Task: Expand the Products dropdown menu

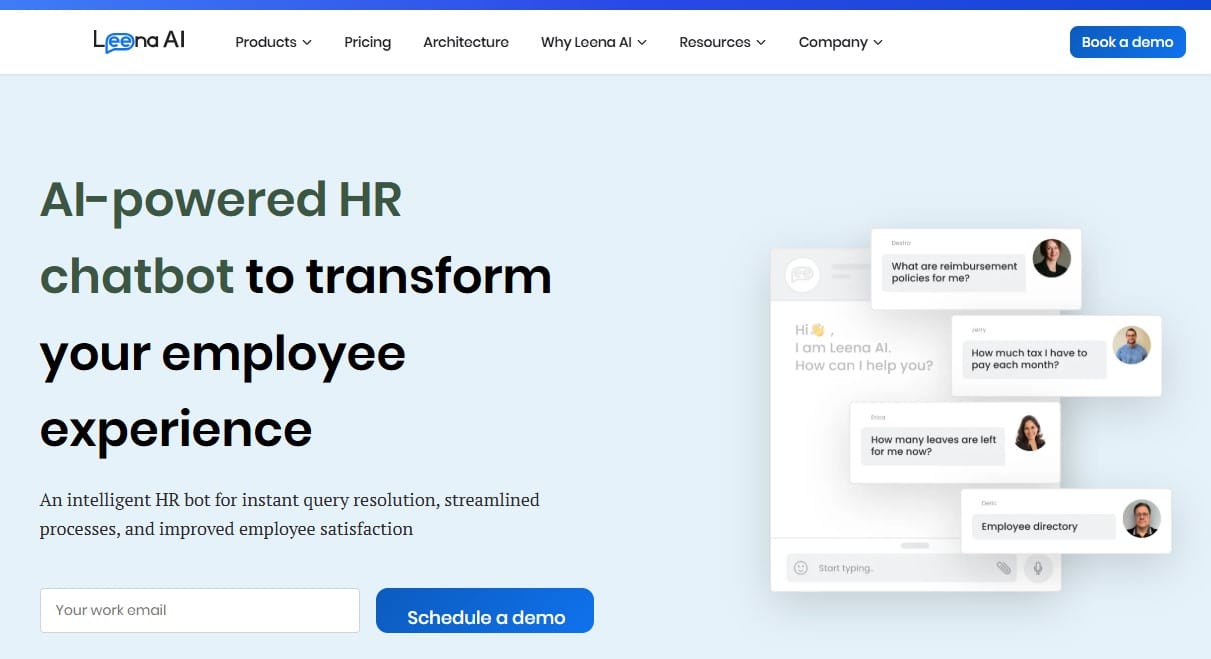Action: 273,42
